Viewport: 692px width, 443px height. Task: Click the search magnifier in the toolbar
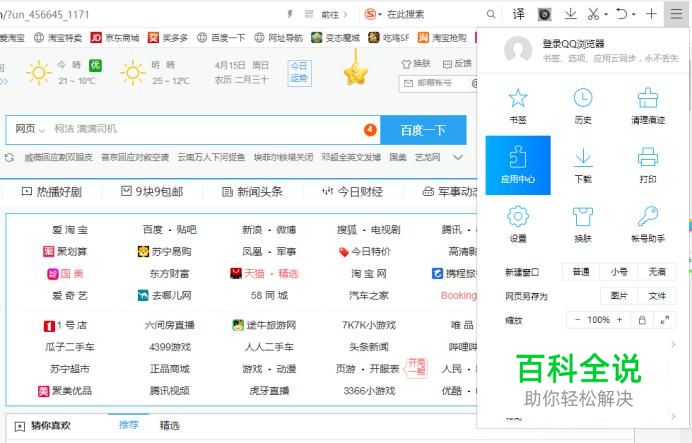point(491,15)
